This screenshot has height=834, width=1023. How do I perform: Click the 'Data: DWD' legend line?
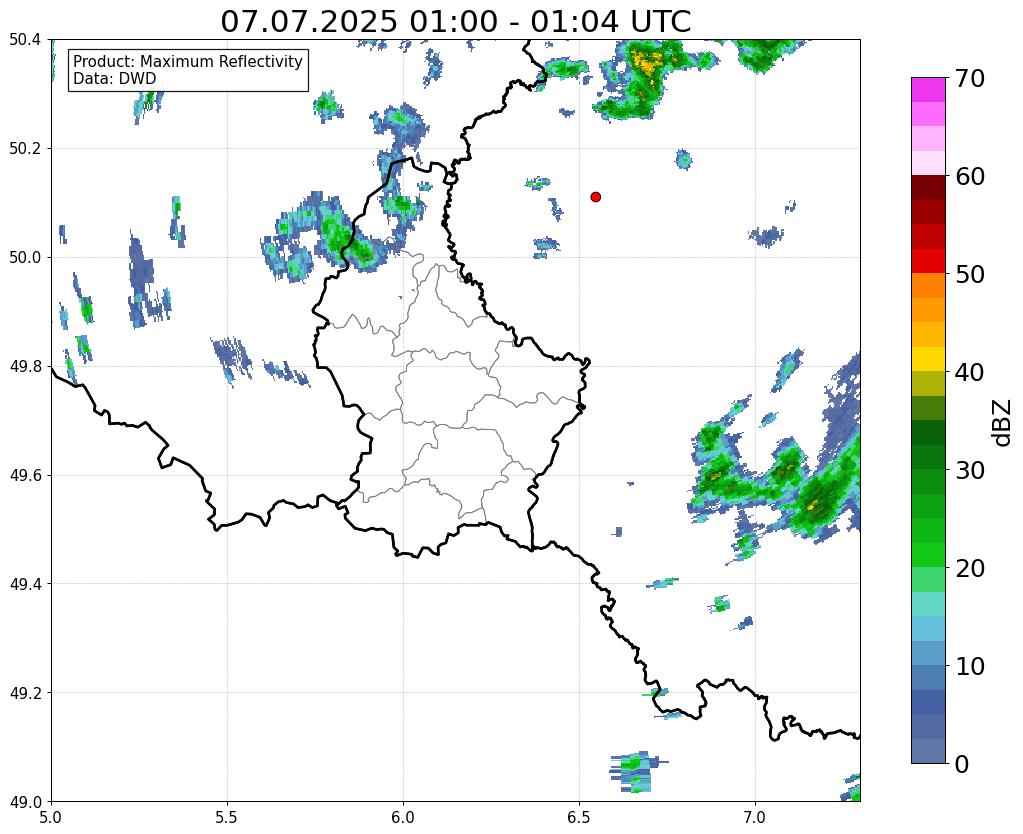tap(115, 79)
